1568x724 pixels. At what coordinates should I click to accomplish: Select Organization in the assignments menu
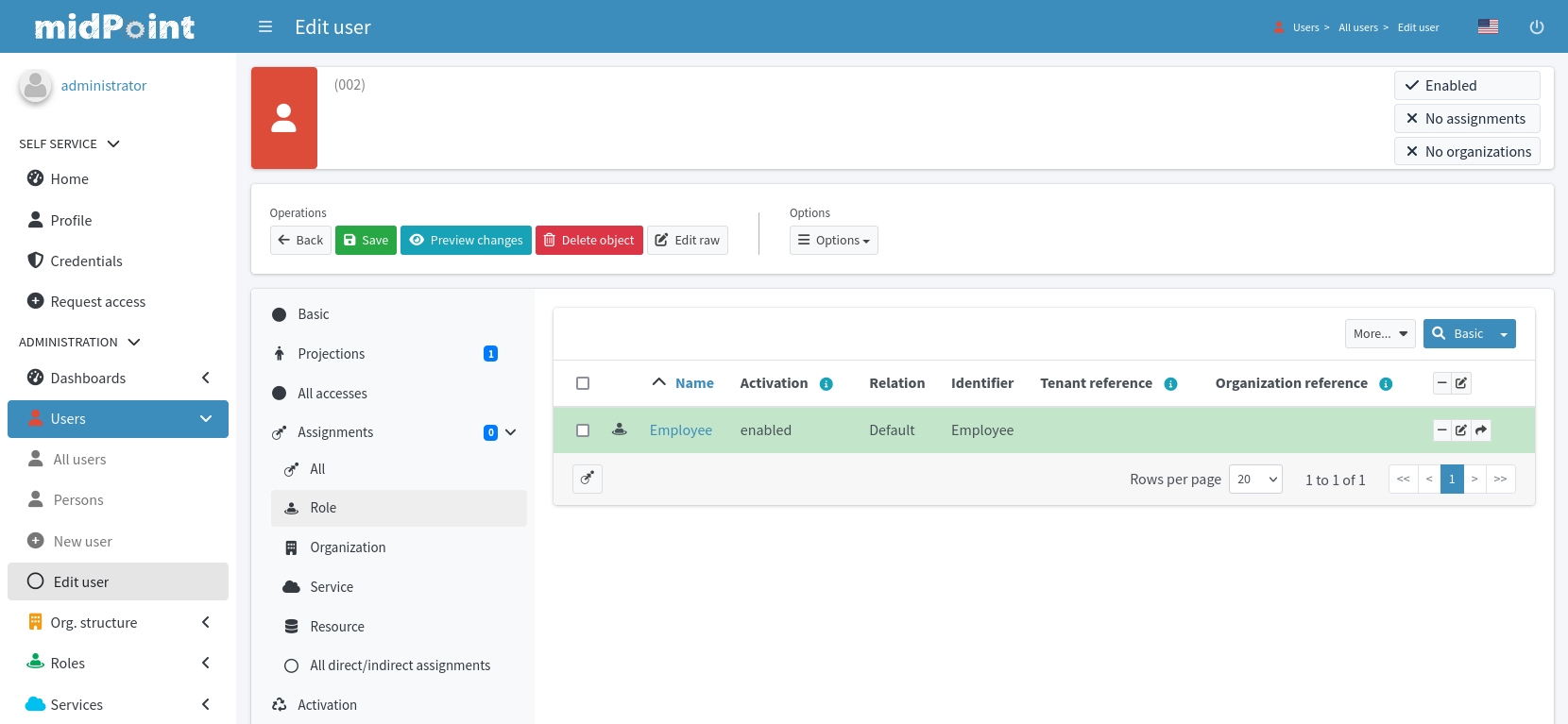coord(348,547)
